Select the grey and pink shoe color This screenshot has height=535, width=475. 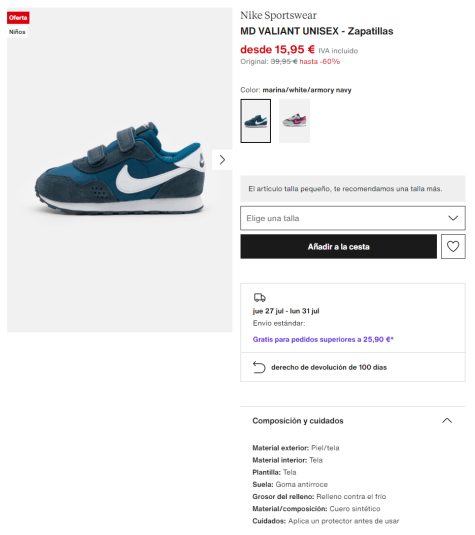tap(294, 121)
